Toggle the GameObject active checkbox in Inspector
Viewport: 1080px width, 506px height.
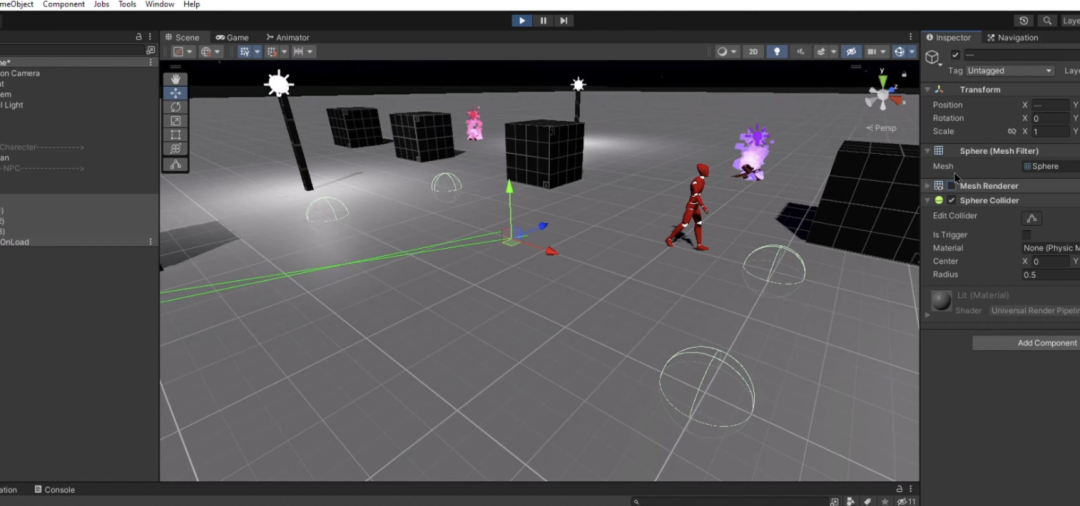tap(955, 55)
